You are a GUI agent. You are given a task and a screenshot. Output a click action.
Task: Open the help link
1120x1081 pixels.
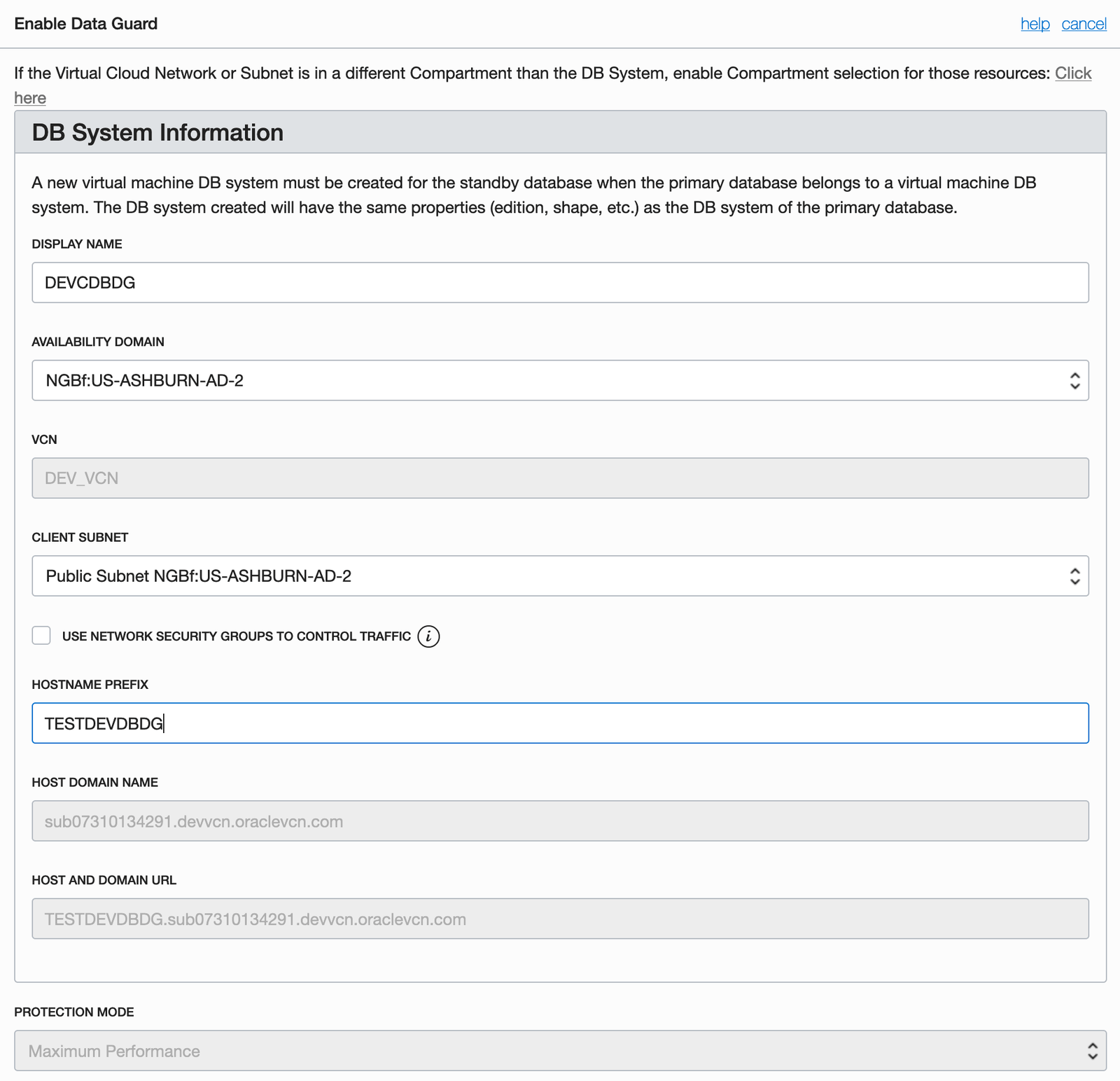point(1035,24)
